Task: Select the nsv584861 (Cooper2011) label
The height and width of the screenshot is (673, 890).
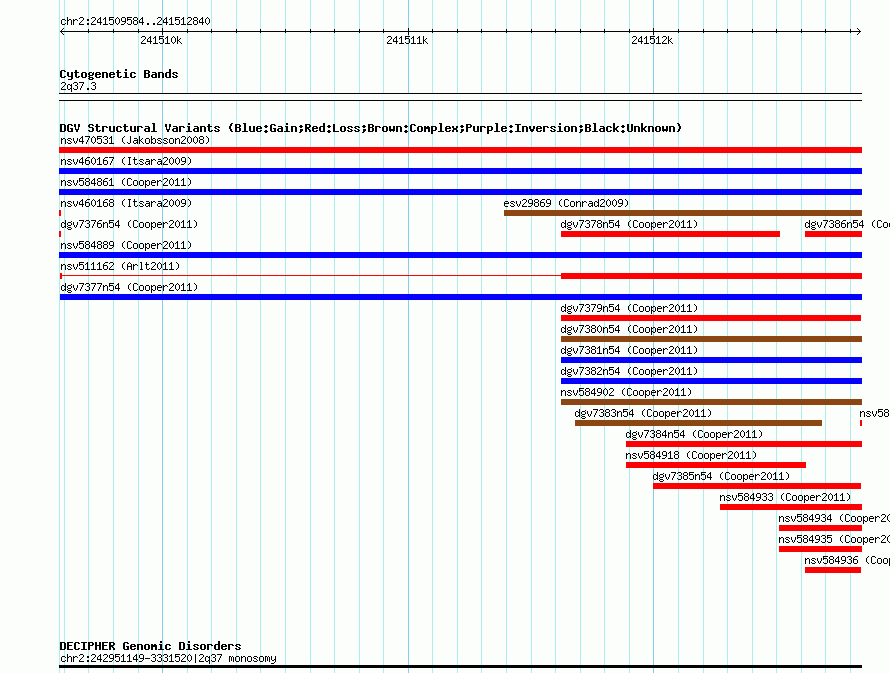Action: [126, 182]
